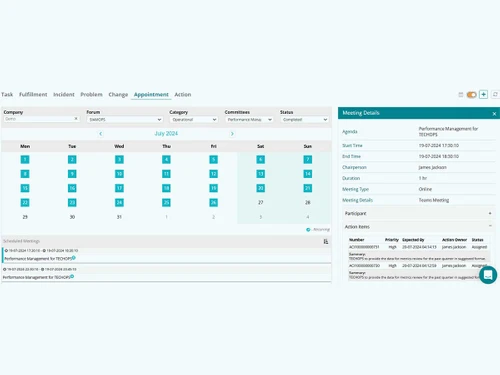
Task: Select calendar day 3
Action: click(119, 159)
